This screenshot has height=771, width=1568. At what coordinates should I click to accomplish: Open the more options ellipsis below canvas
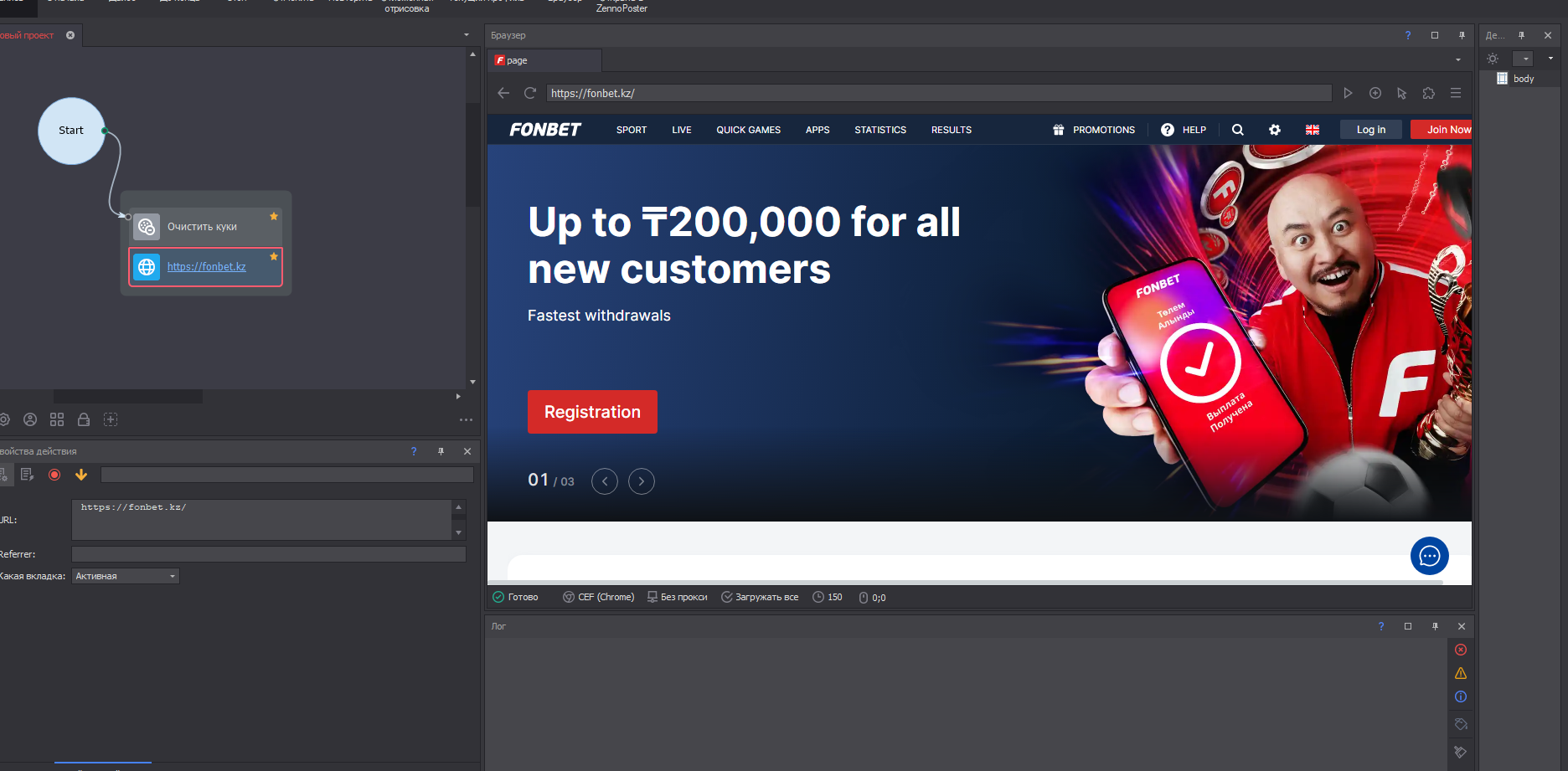466,419
